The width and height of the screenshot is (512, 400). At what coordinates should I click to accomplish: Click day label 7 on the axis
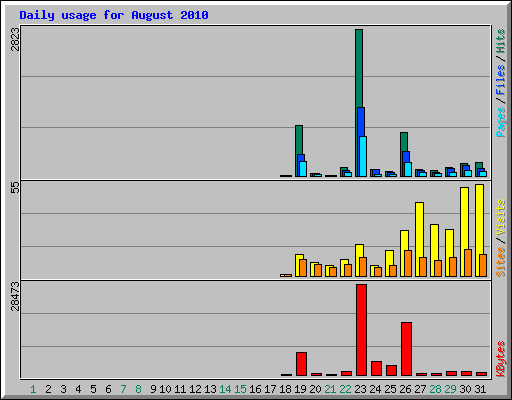(123, 389)
